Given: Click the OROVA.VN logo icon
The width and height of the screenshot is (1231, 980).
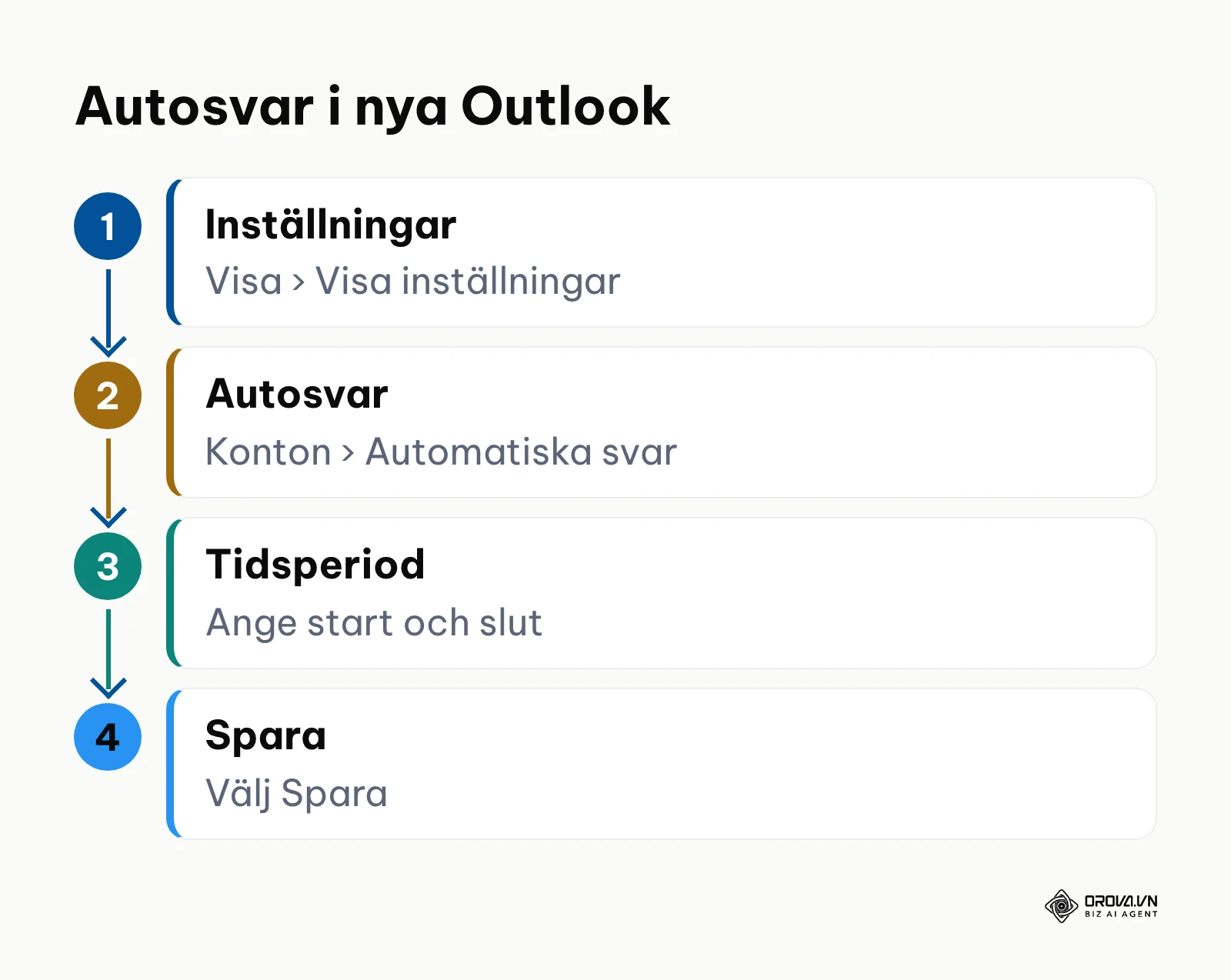Looking at the screenshot, I should point(1061,906).
